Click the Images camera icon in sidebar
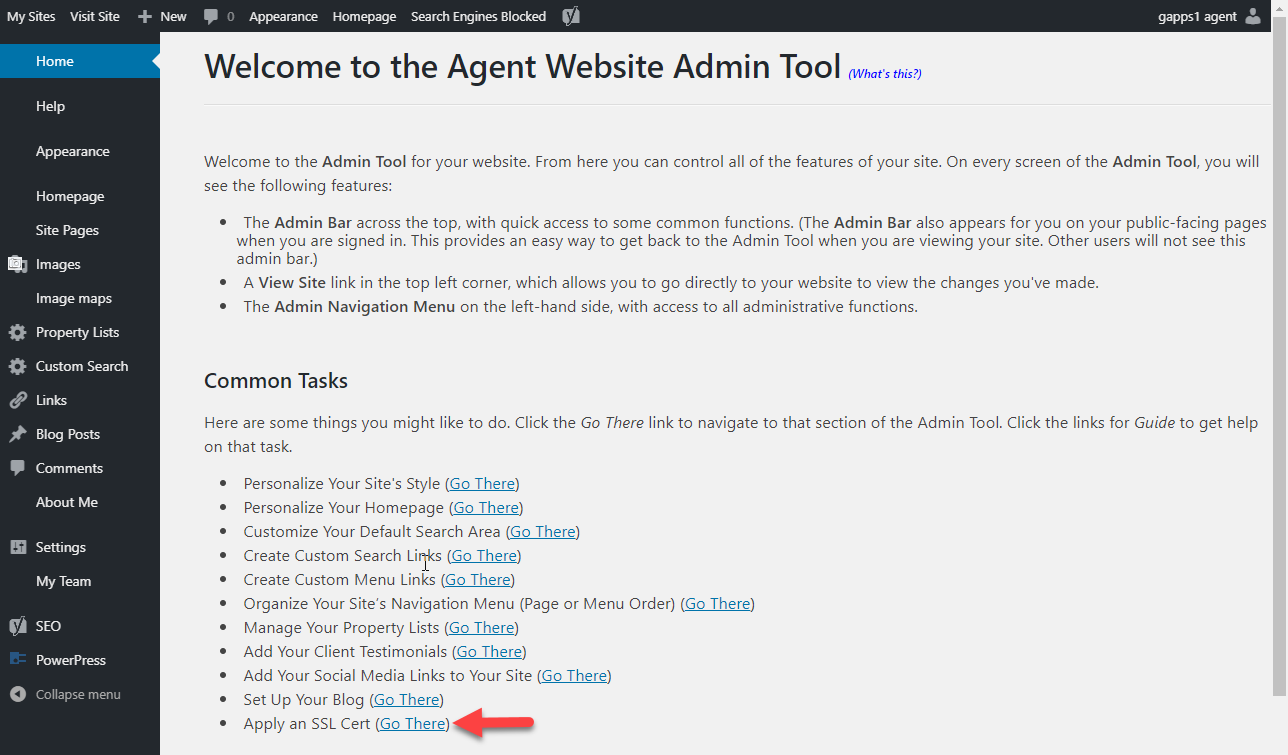1288x755 pixels. (17, 264)
